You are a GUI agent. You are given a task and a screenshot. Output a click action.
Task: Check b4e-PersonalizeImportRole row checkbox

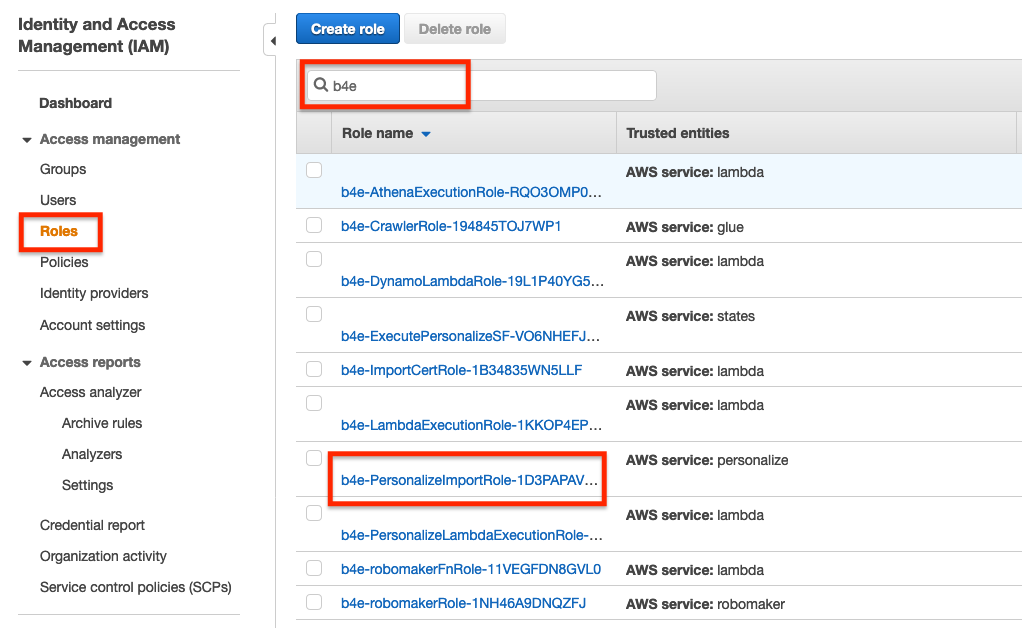coord(314,458)
